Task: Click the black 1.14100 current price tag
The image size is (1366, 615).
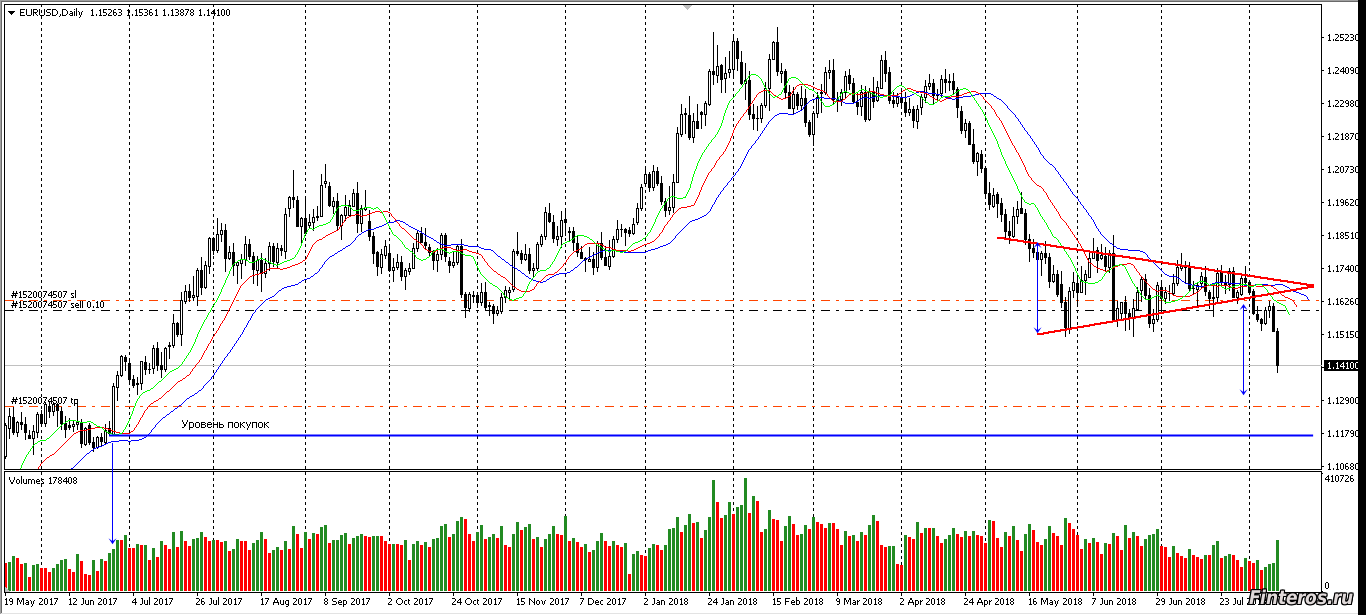Action: click(1341, 366)
